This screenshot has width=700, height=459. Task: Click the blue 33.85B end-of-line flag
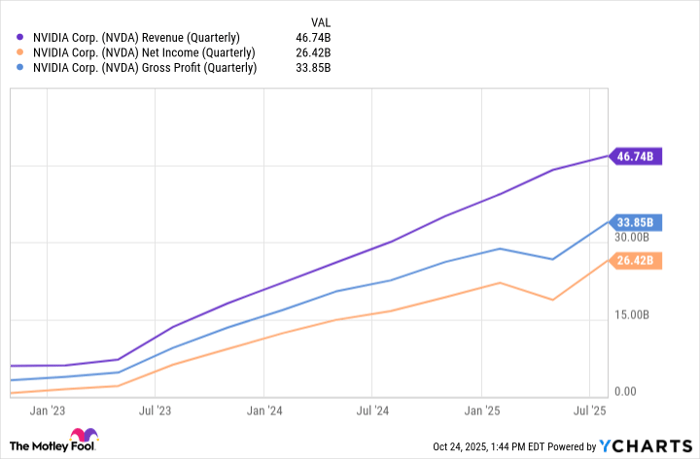[635, 222]
